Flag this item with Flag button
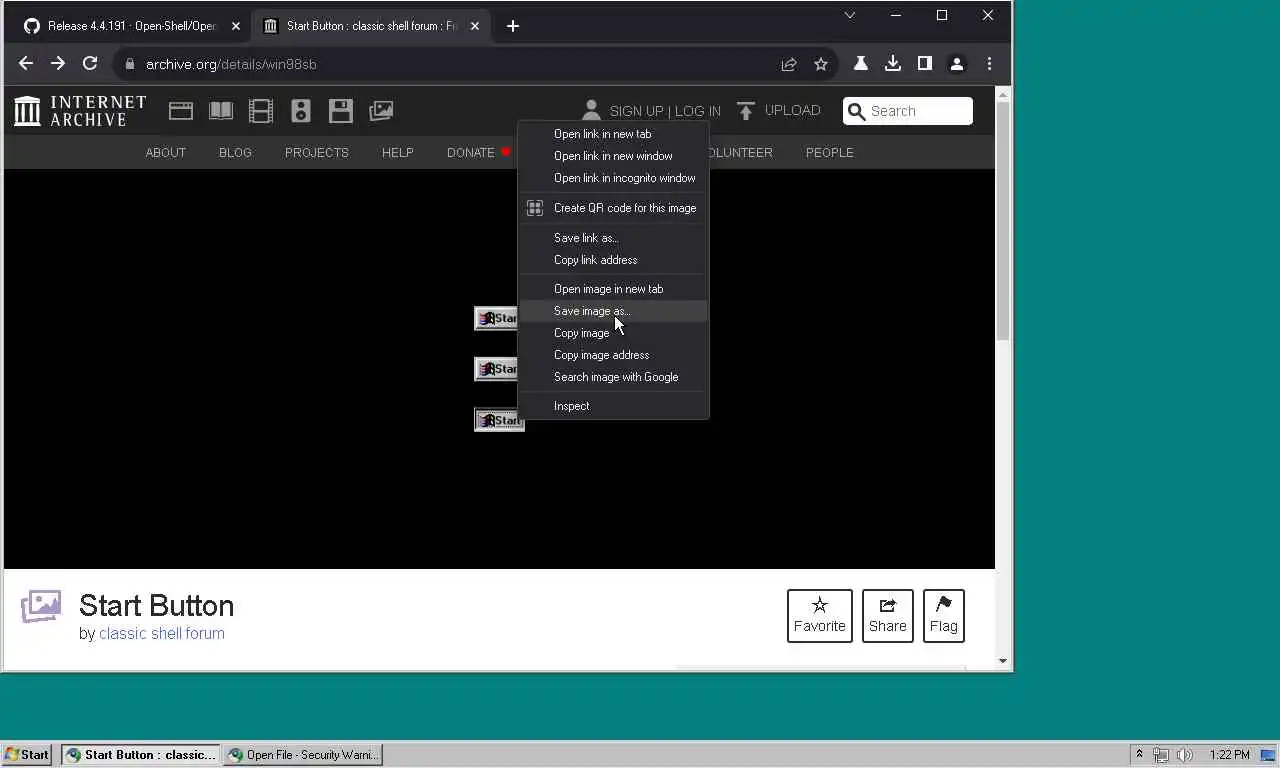The image size is (1280, 768). pos(944,616)
